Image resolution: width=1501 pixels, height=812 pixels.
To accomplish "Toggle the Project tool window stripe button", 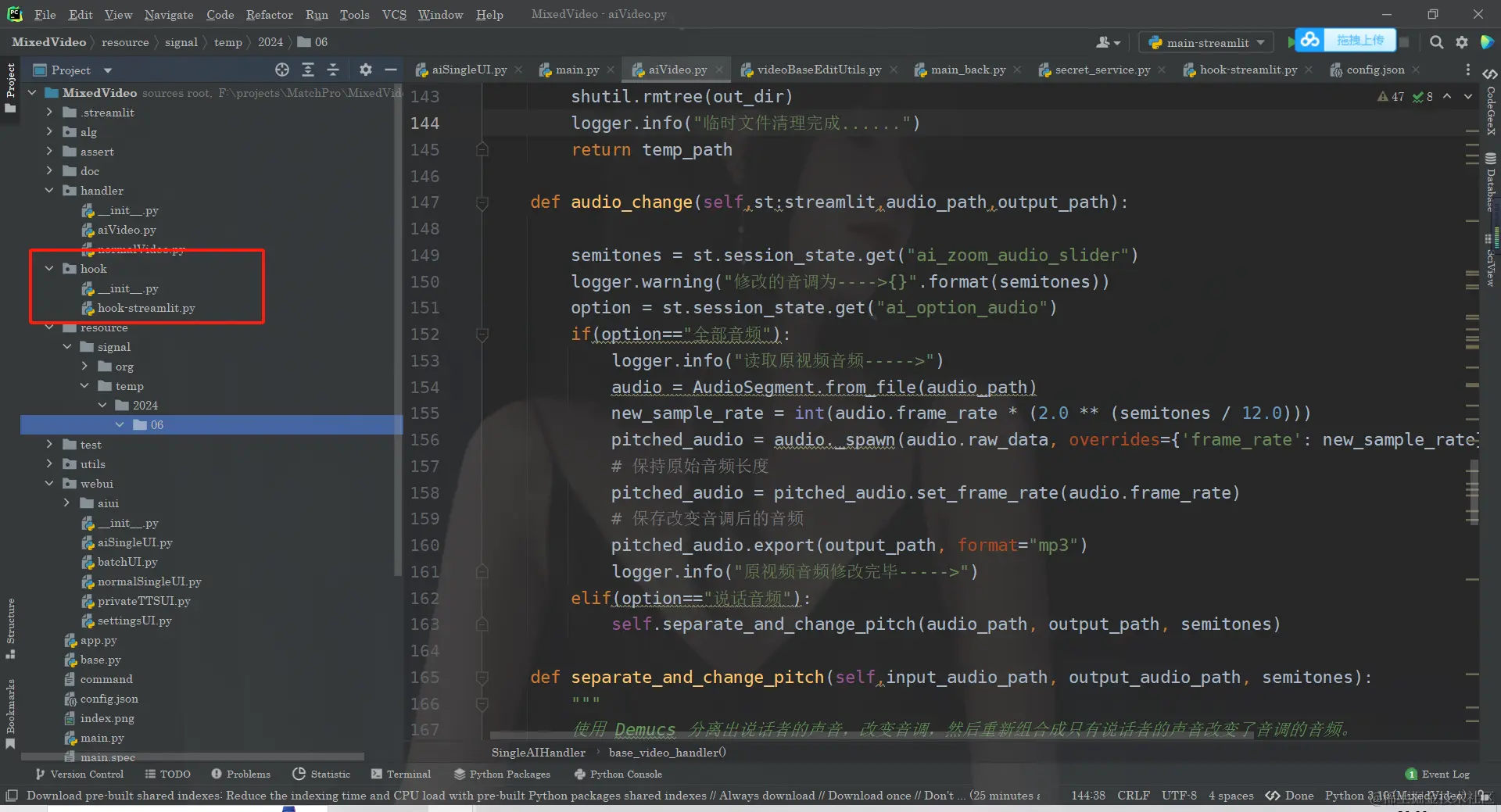I will pos(10,88).
